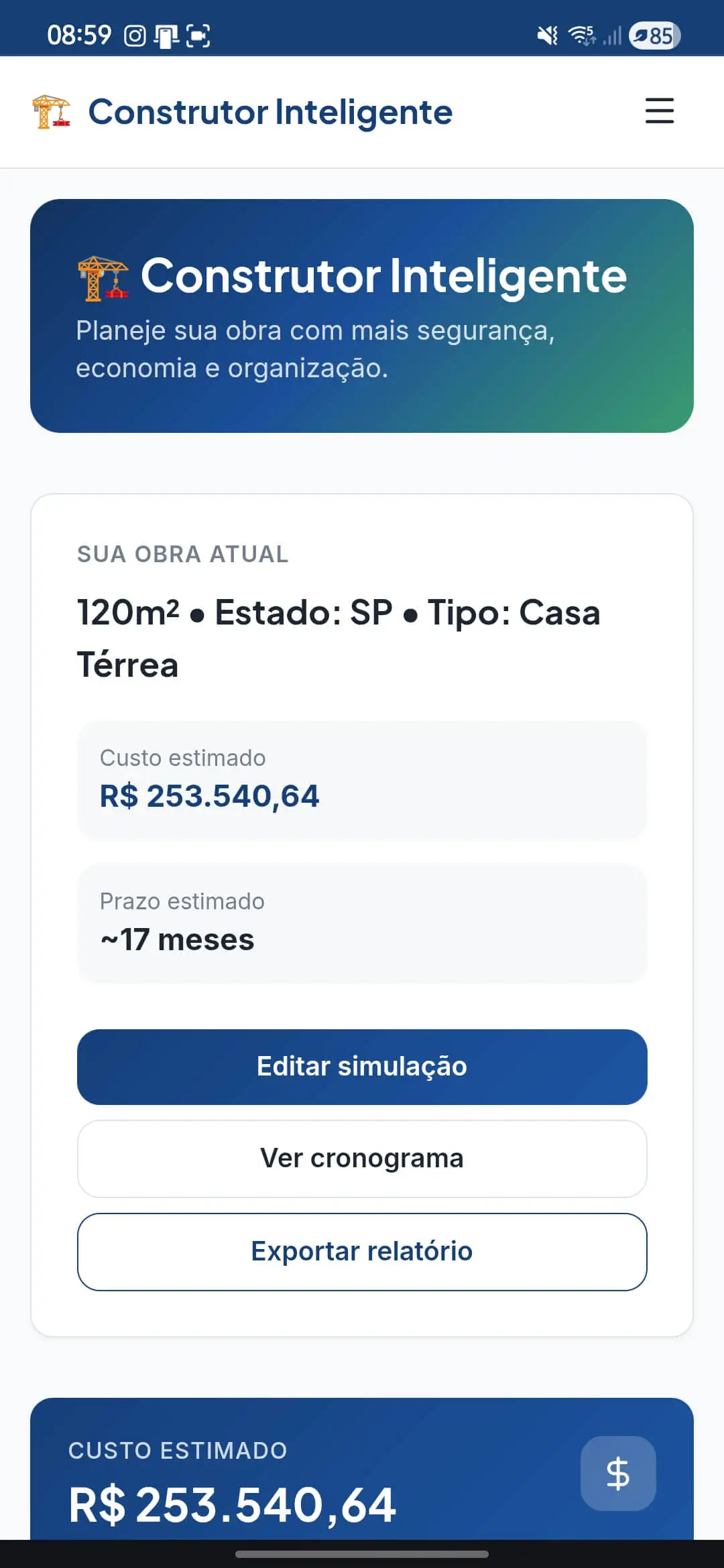Tap the Instagram status bar icon
The width and height of the screenshot is (724, 1568).
[135, 36]
